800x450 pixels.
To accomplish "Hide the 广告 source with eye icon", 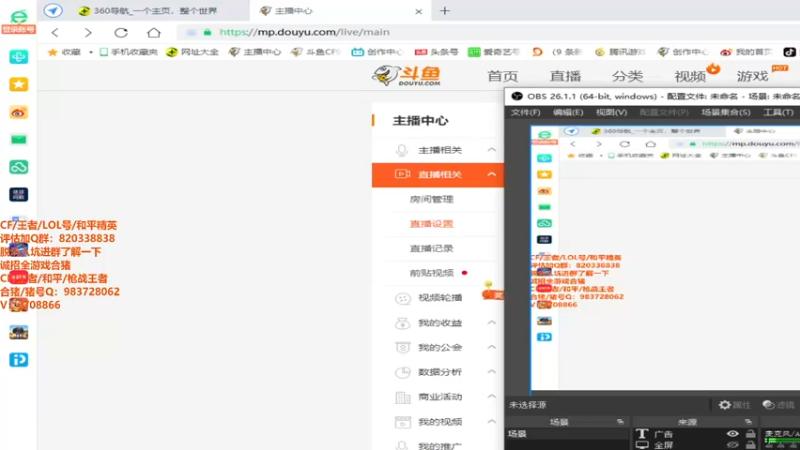I will coord(733,434).
